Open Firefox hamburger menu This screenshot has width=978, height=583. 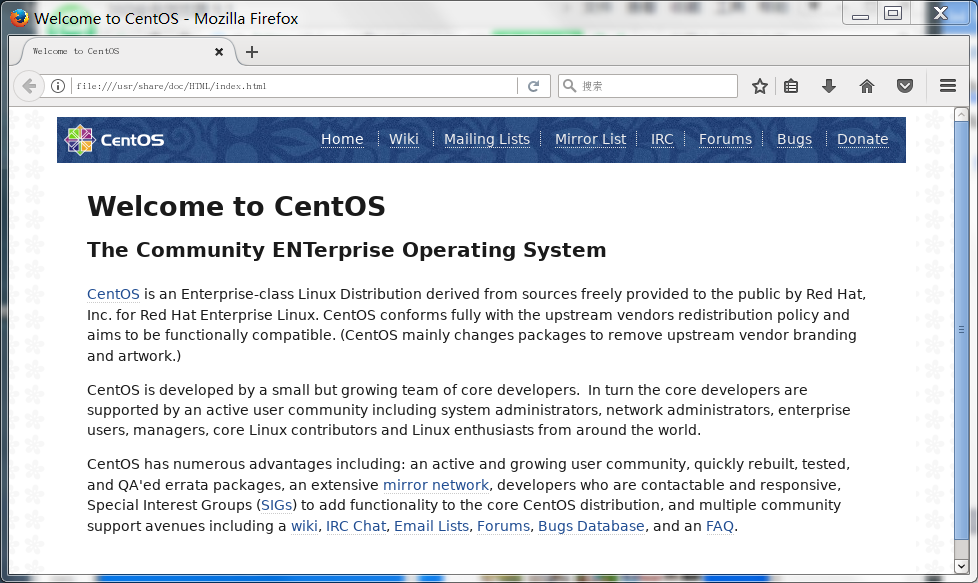[948, 85]
